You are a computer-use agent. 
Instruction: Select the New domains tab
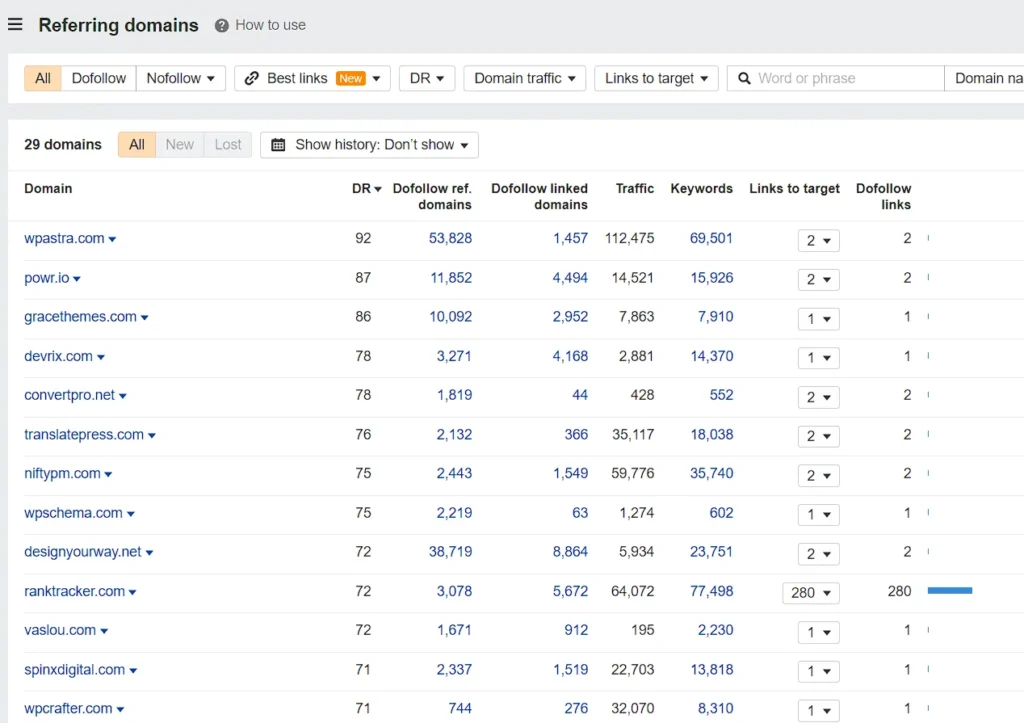180,144
